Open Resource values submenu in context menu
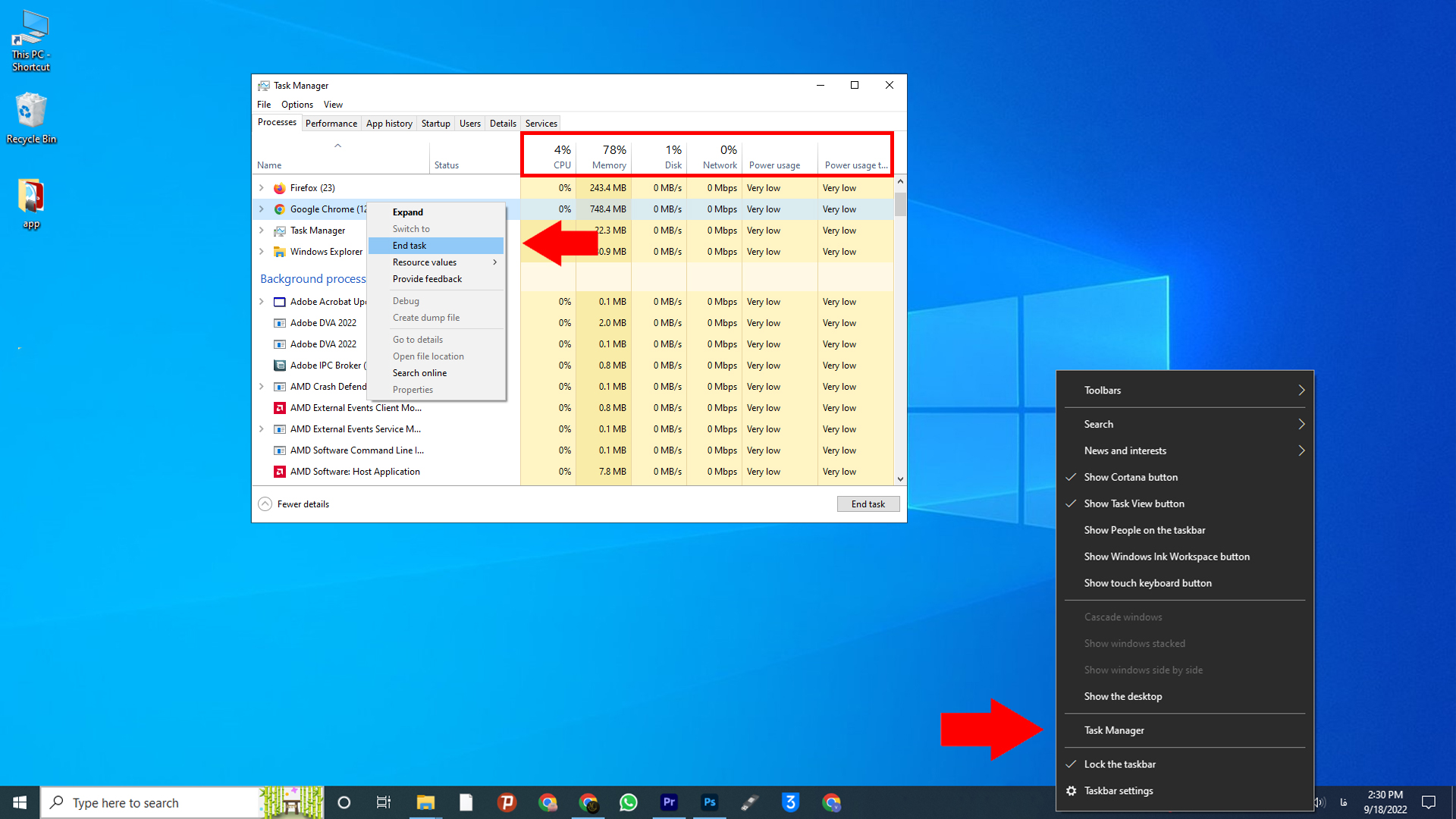This screenshot has width=1456, height=819. pyautogui.click(x=436, y=262)
